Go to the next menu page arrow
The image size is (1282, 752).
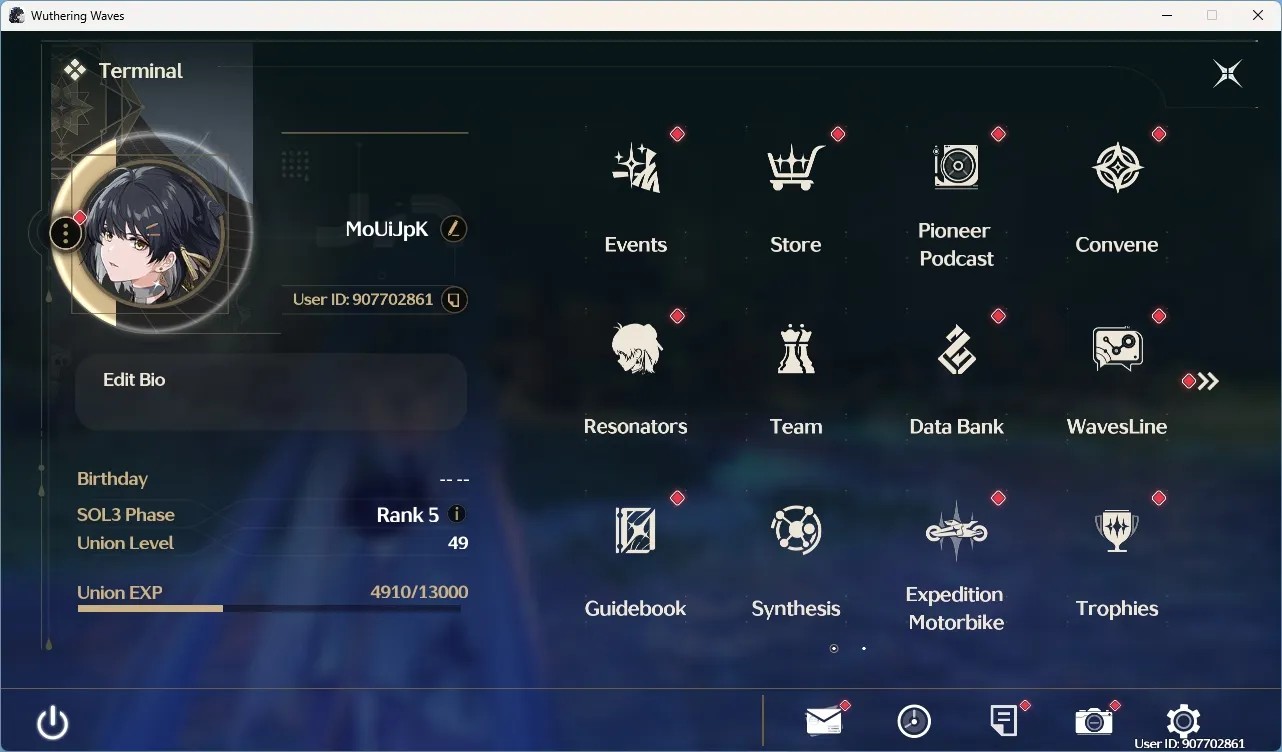pos(1208,381)
